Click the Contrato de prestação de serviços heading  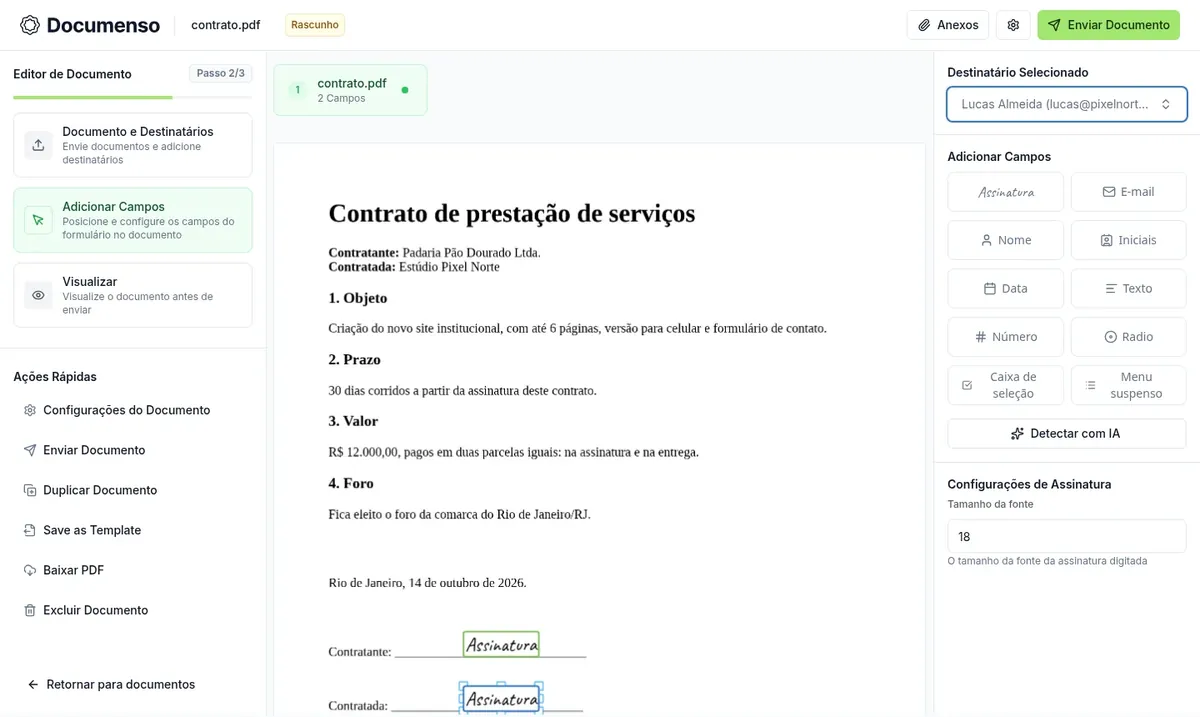tap(512, 213)
